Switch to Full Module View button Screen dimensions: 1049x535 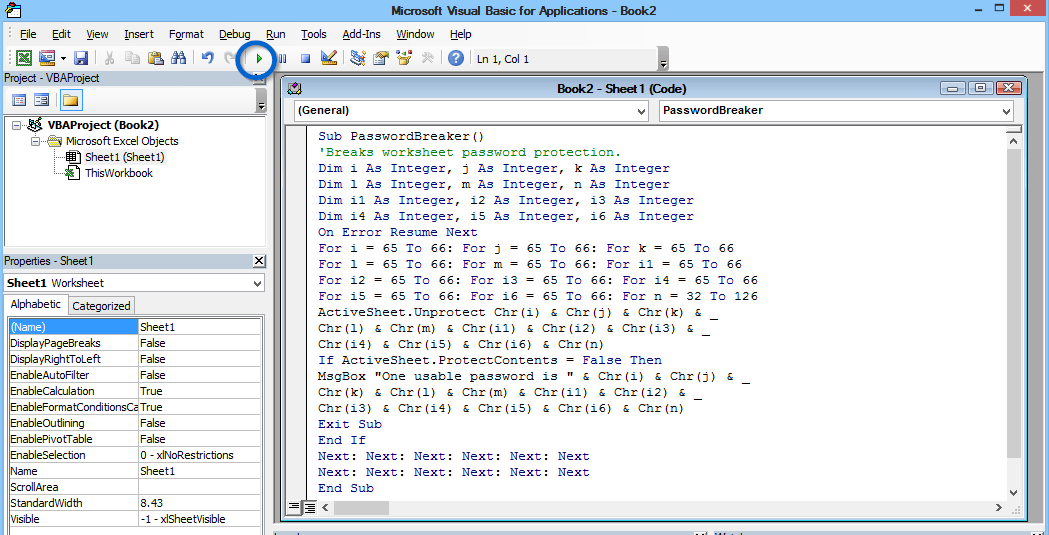310,508
